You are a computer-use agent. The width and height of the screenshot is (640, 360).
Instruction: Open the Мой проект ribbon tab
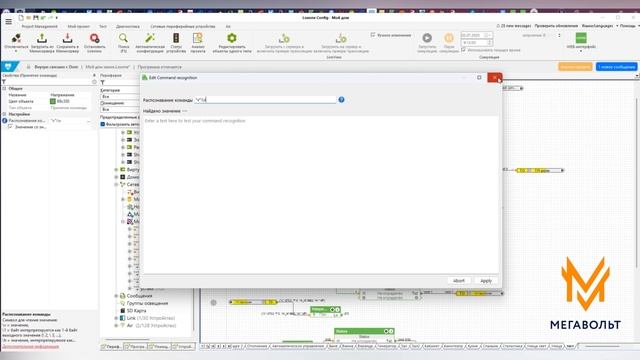pos(78,27)
